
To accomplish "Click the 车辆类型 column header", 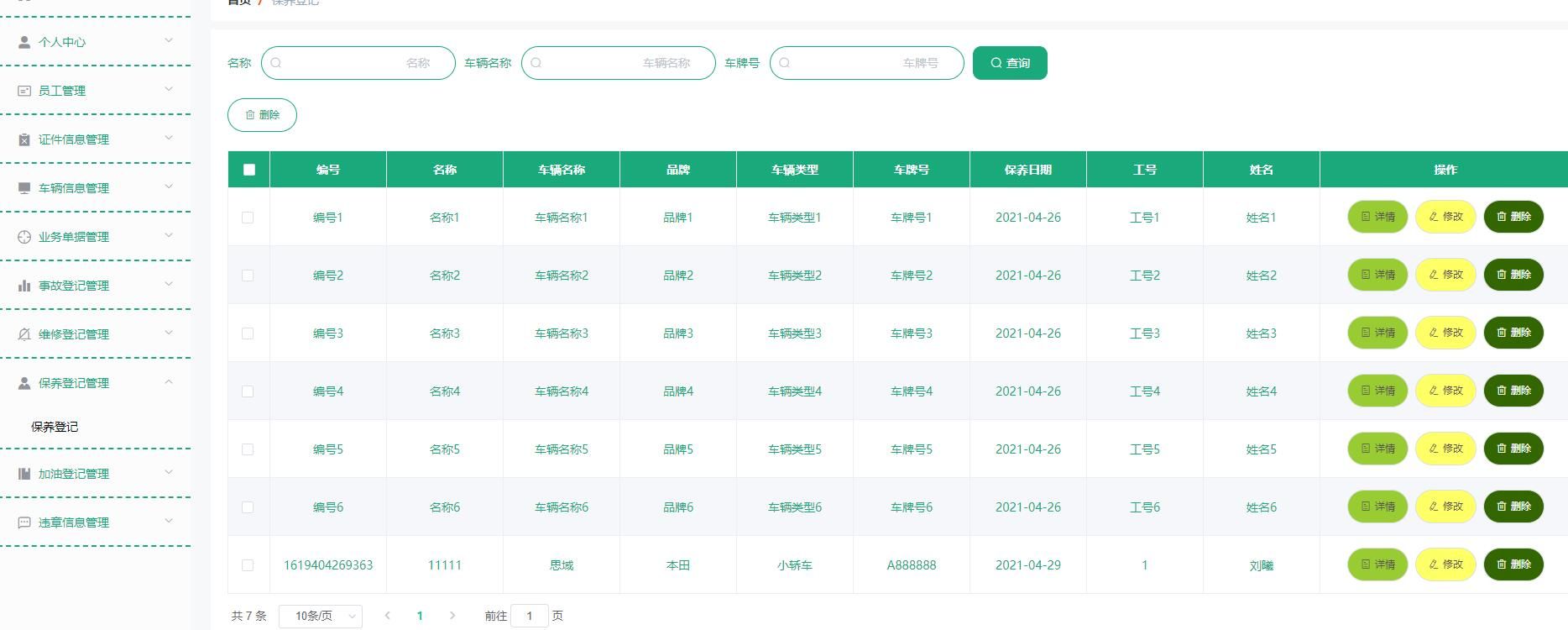I will [795, 170].
